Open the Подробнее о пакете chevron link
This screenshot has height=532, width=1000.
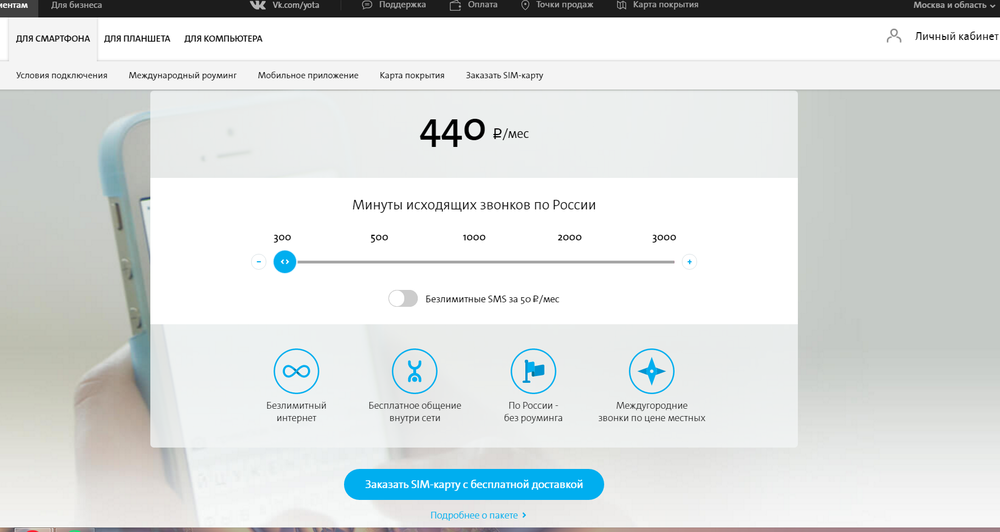(478, 515)
